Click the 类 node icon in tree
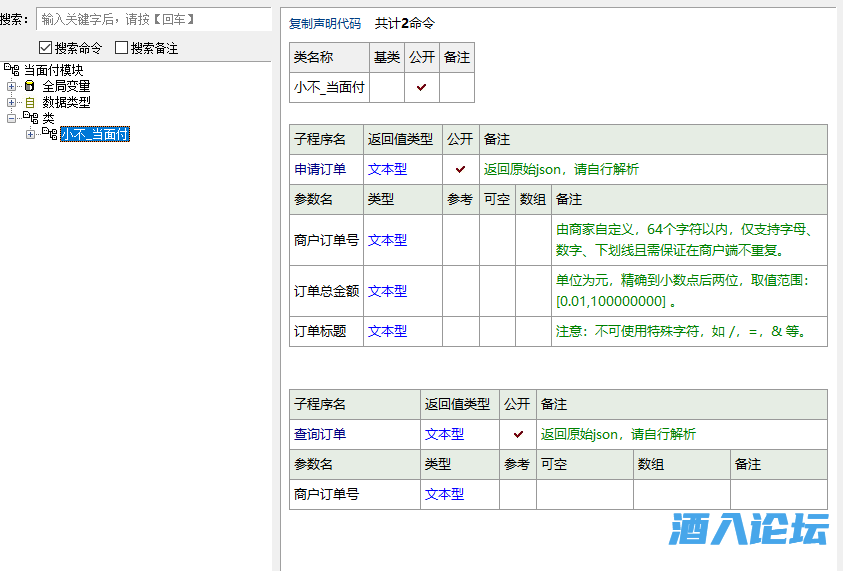Screen dimensions: 843x571 coord(30,118)
